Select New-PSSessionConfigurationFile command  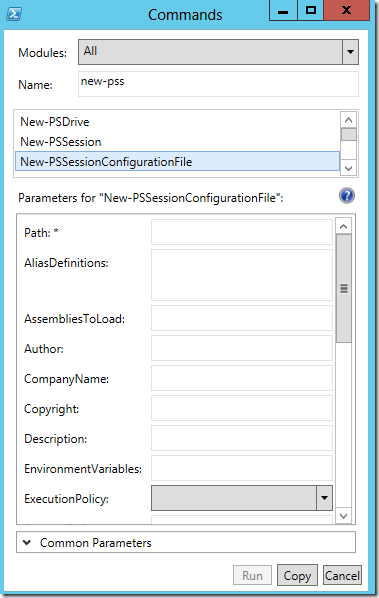177,161
